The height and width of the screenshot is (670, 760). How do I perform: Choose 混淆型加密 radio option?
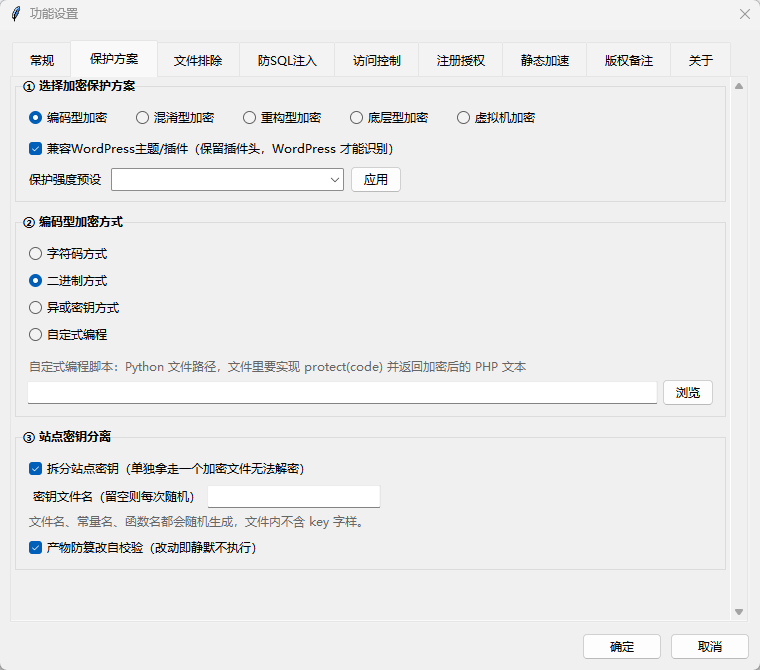click(175, 118)
